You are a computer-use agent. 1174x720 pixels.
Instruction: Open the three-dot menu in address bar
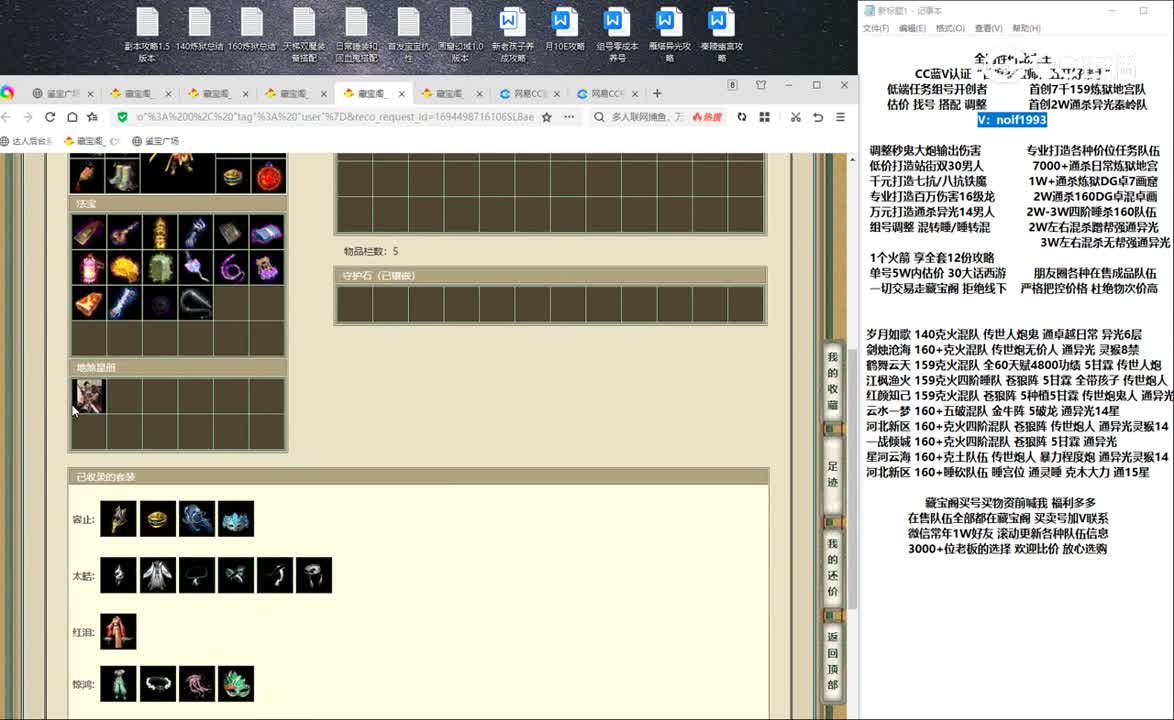coord(569,117)
